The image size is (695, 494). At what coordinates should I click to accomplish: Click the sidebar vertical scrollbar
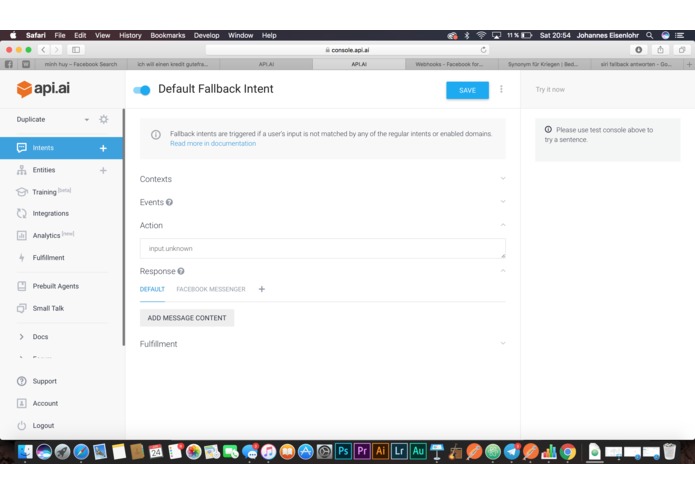click(124, 227)
